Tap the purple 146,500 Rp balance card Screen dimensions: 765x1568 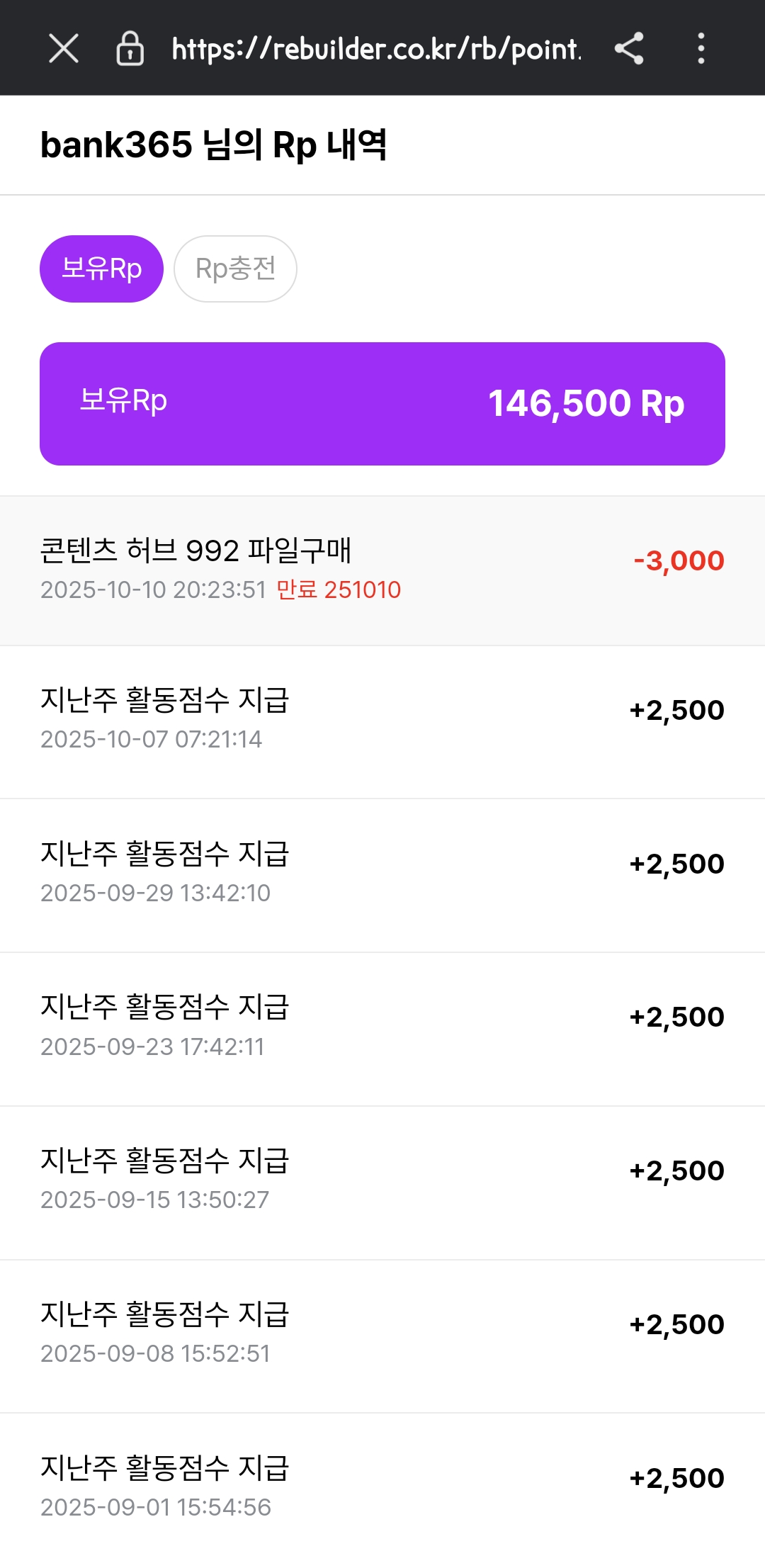[x=382, y=404]
